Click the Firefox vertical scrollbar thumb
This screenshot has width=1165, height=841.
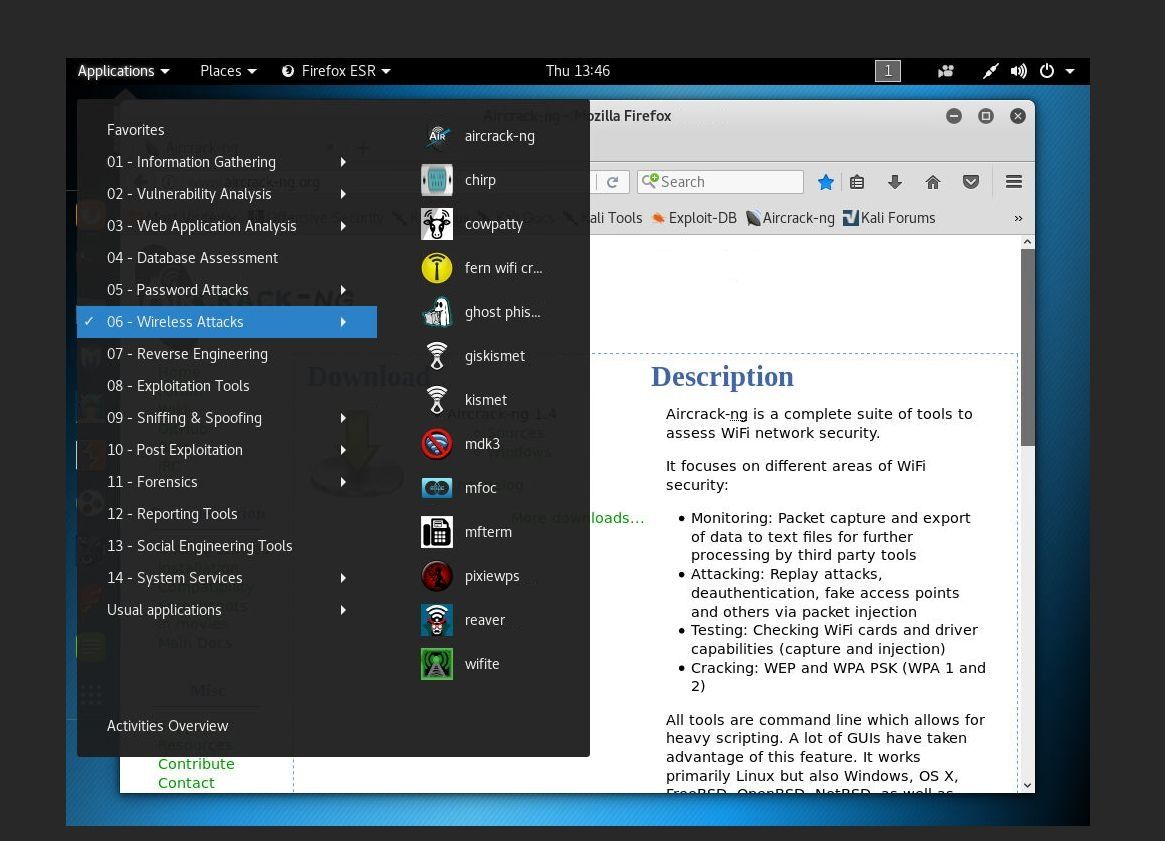(x=1028, y=348)
